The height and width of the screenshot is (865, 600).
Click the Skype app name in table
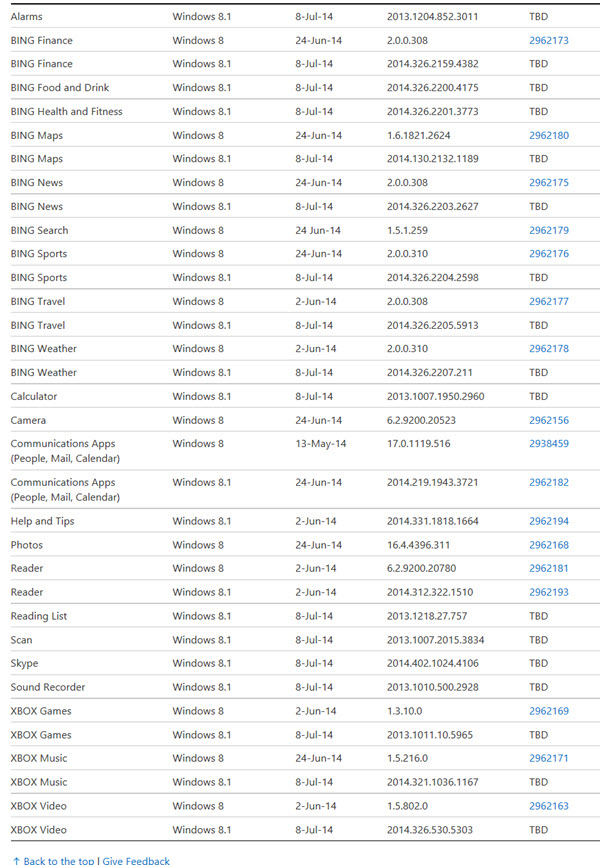(24, 664)
